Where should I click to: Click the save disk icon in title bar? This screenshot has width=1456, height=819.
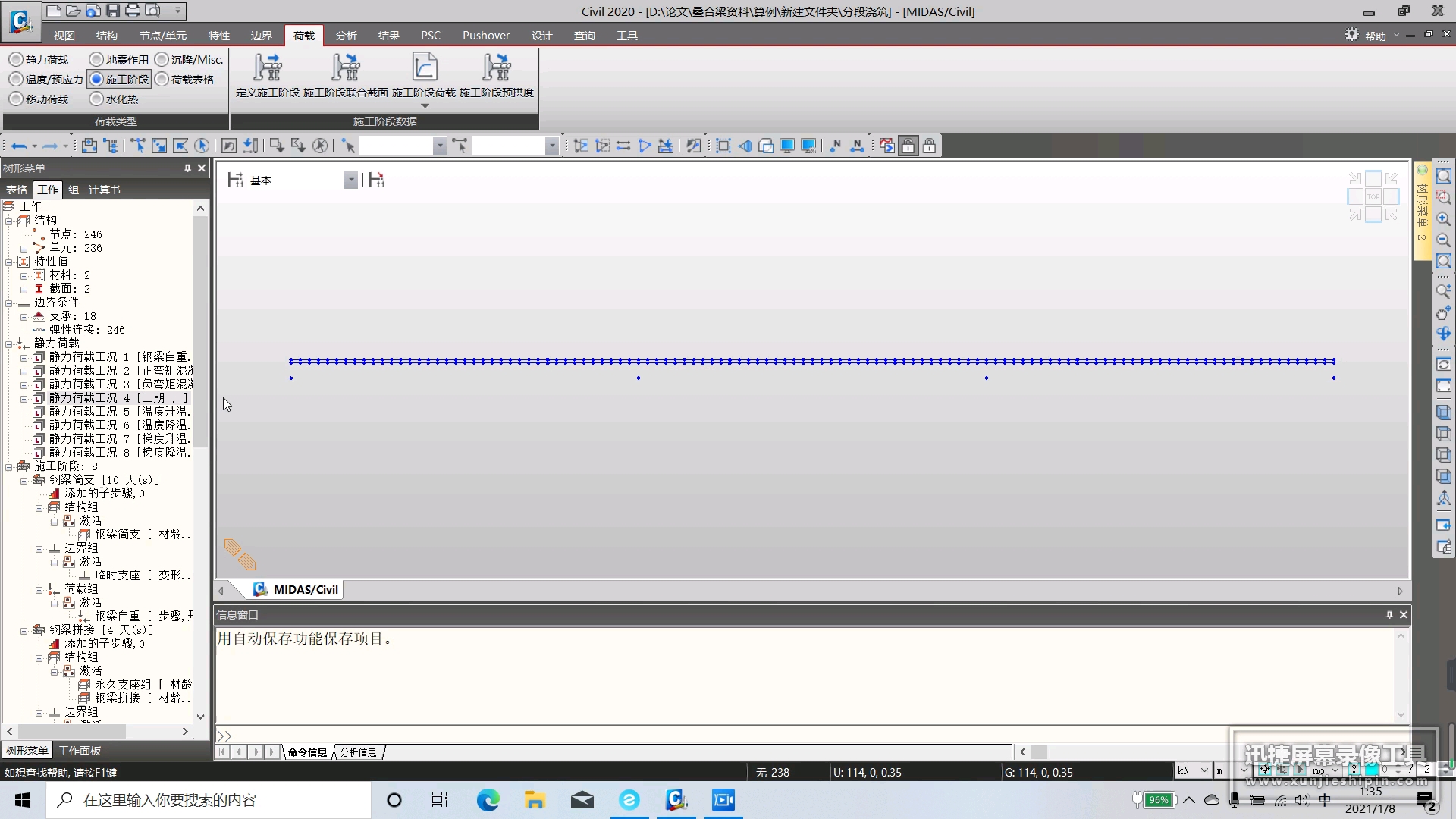[113, 11]
